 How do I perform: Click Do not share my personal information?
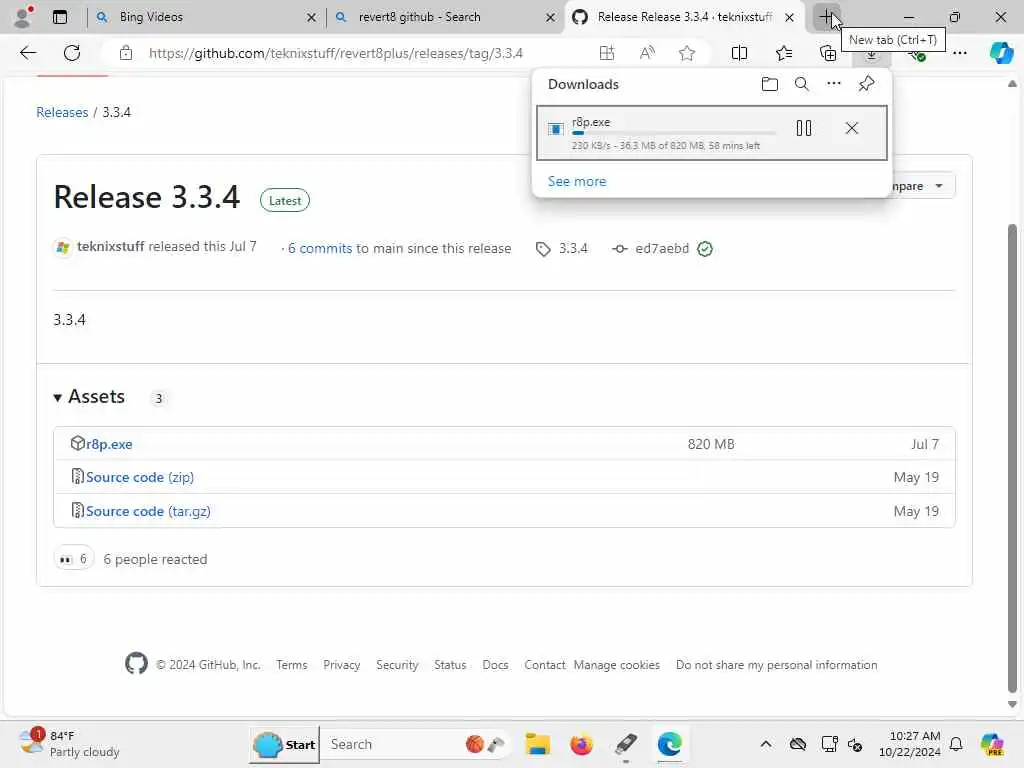[776, 665]
